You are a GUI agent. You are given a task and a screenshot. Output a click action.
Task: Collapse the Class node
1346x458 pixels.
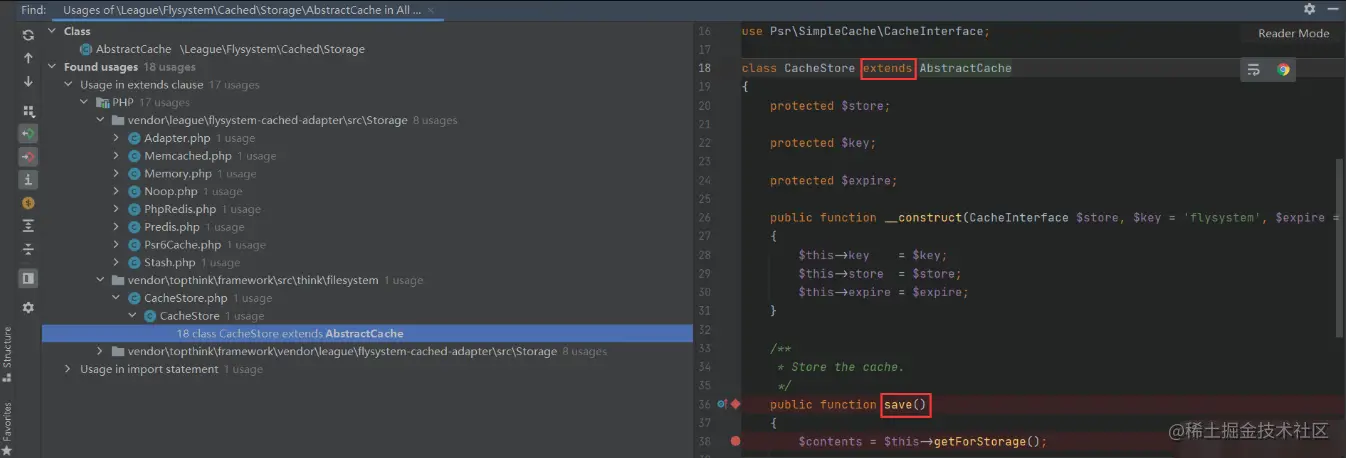pos(53,31)
